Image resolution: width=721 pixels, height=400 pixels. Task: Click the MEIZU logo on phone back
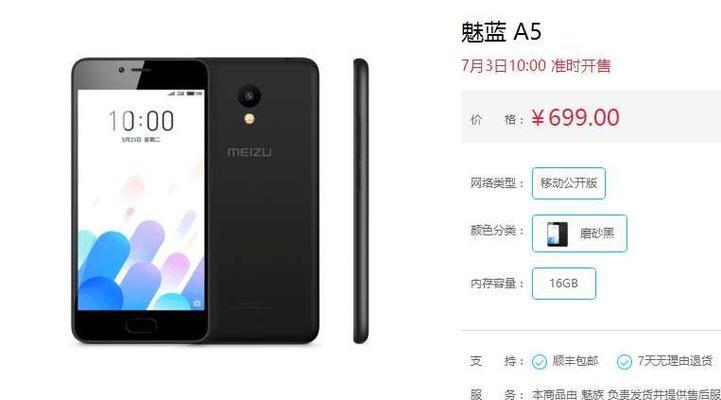tap(249, 152)
